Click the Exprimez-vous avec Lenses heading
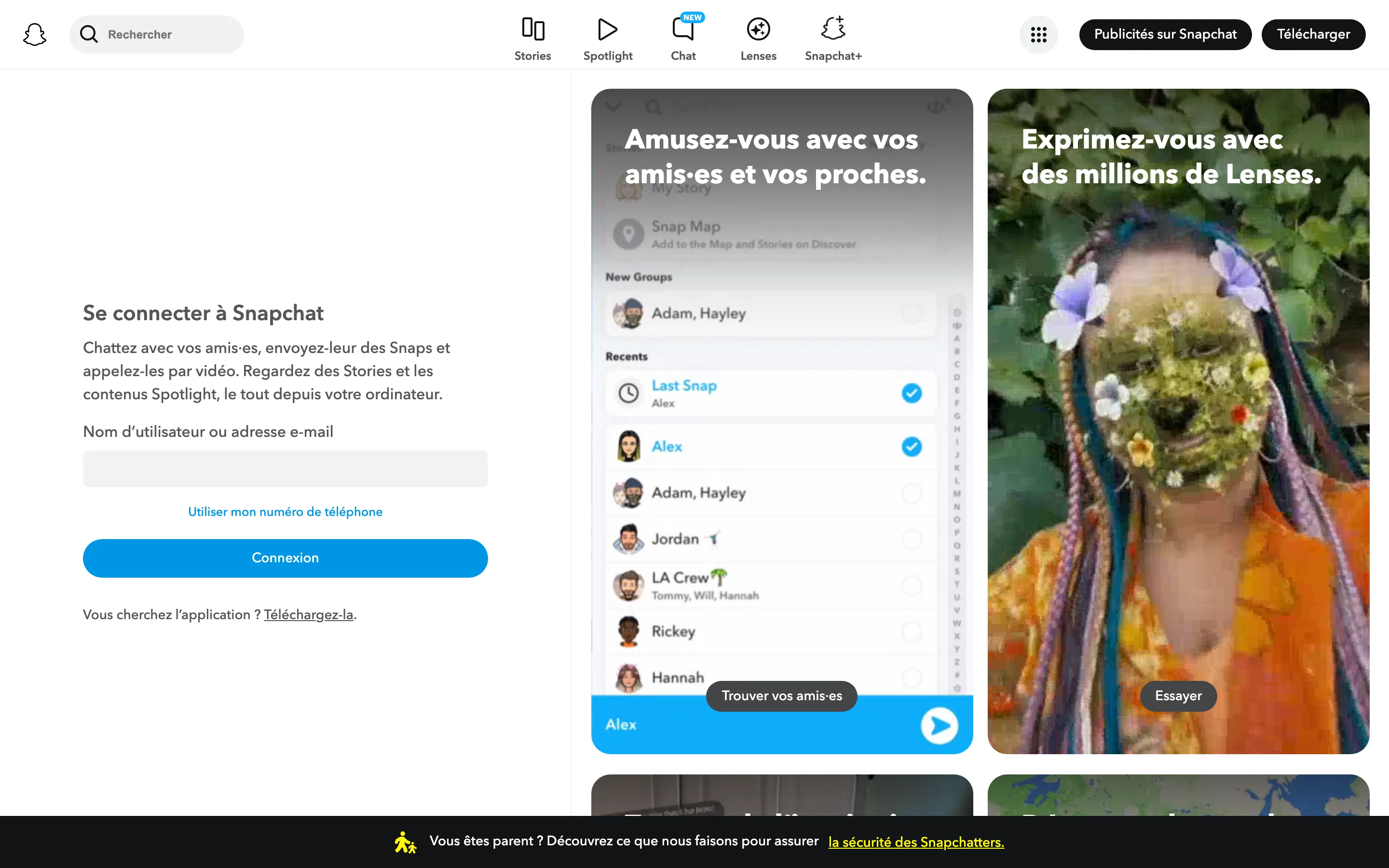1389x868 pixels. 1171,157
